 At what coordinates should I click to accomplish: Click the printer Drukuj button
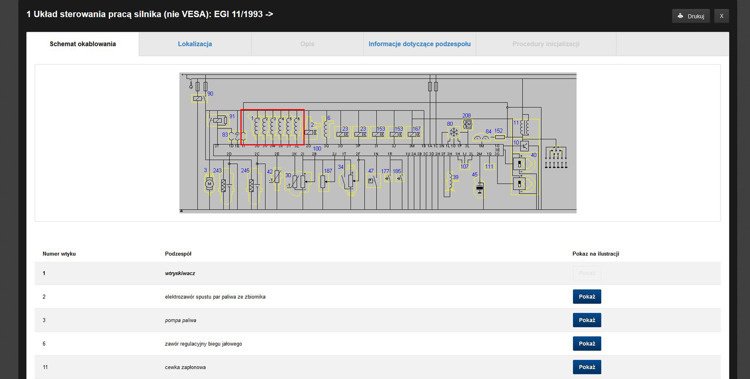pos(690,16)
